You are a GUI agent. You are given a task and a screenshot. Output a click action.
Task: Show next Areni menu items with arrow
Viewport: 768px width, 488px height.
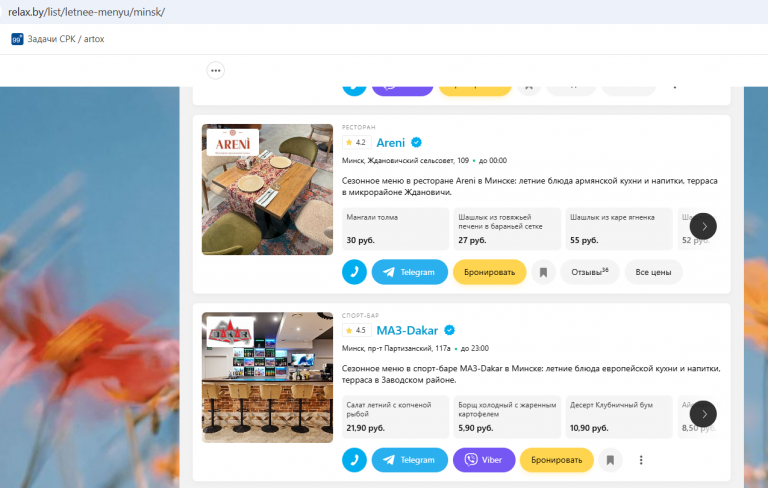703,226
